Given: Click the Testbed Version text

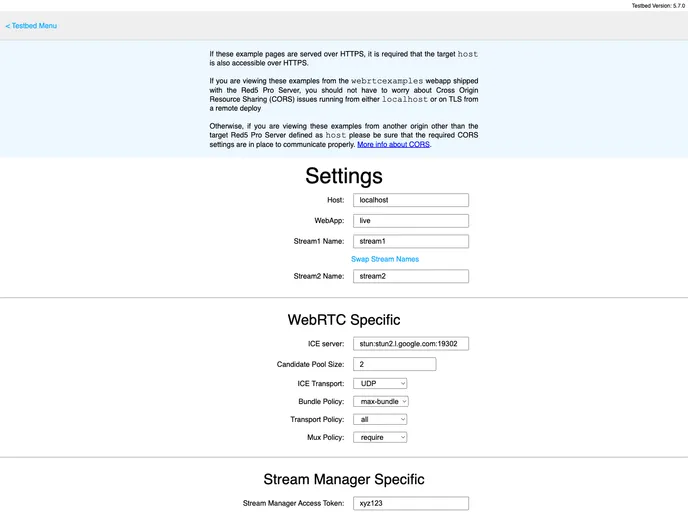Looking at the screenshot, I should pos(657,5).
